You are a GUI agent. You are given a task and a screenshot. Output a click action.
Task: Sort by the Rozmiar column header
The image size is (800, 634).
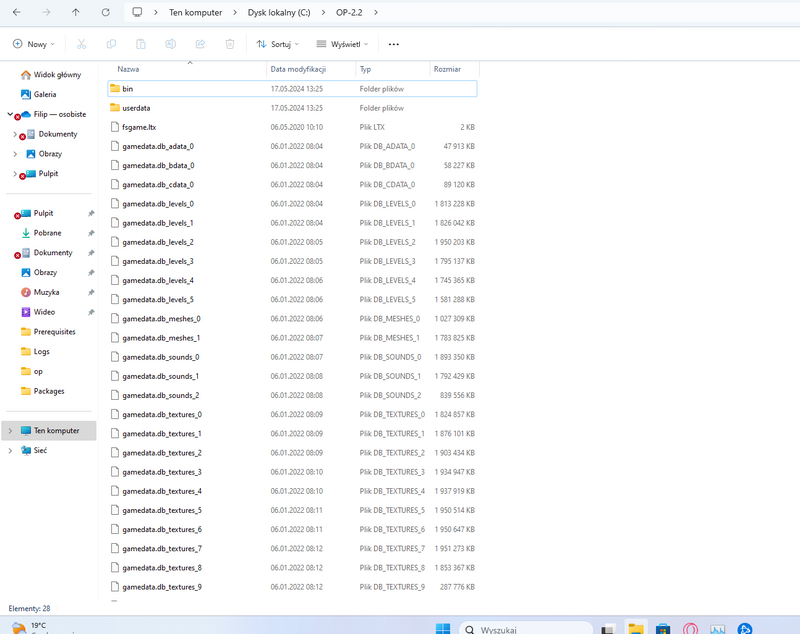447,69
